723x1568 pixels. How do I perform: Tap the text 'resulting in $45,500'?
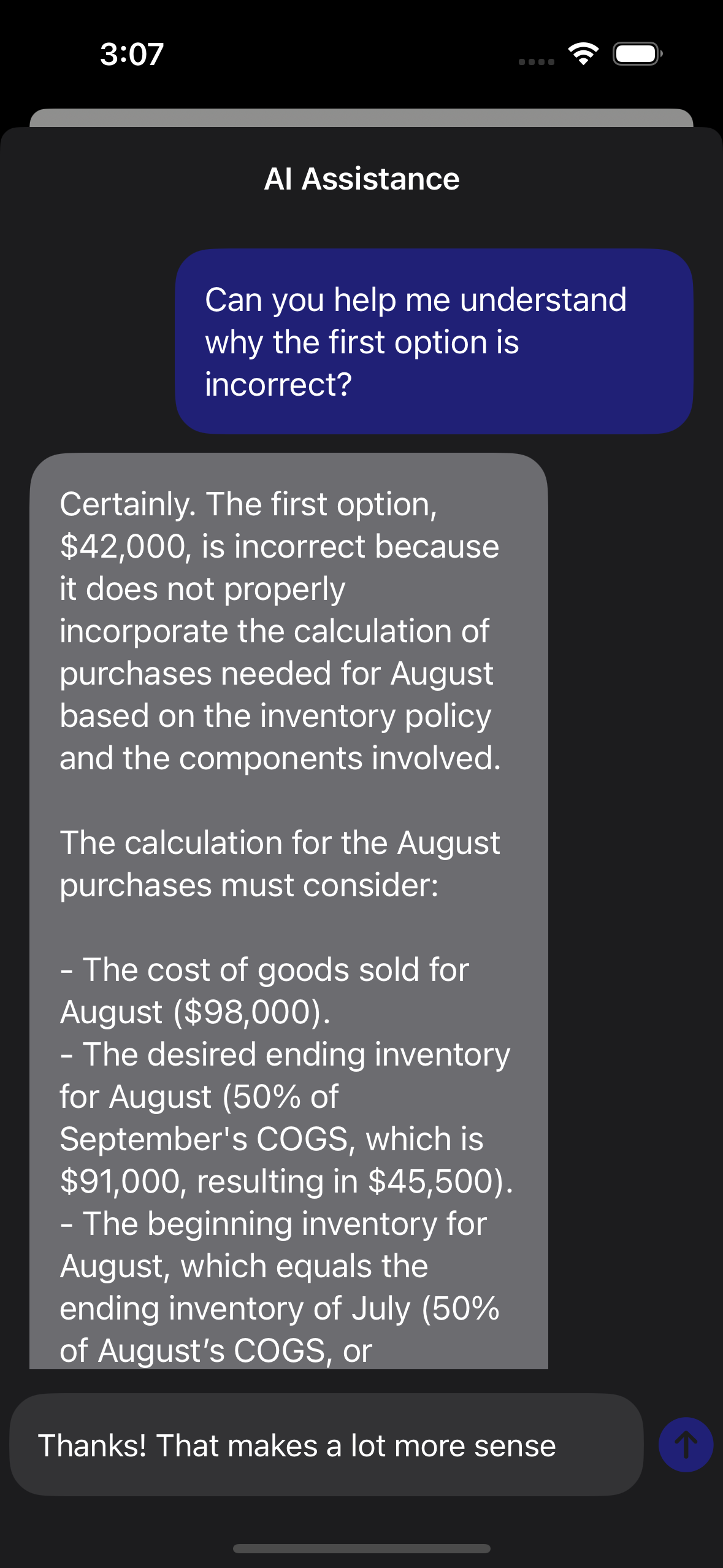pyautogui.click(x=350, y=1181)
